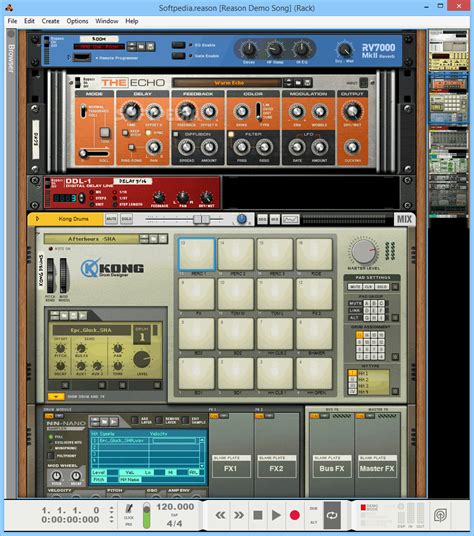Click the song position stepper arrows
Viewport: 474px width, 536px height.
pos(111,515)
